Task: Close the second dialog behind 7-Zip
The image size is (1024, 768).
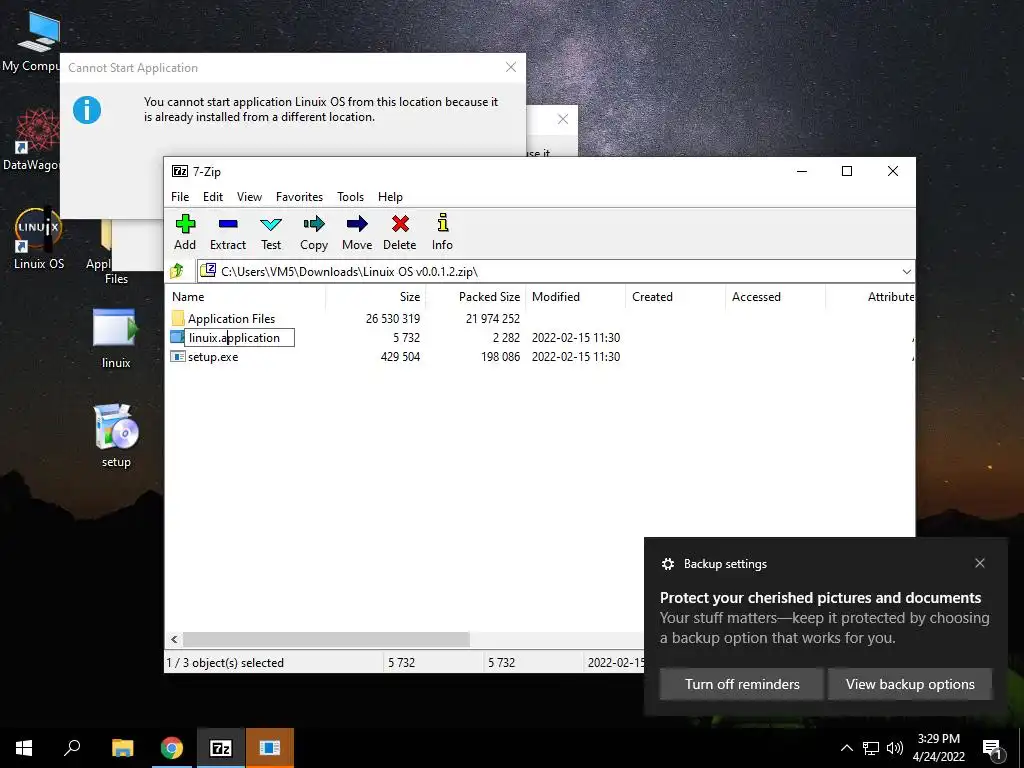Action: pyautogui.click(x=563, y=119)
